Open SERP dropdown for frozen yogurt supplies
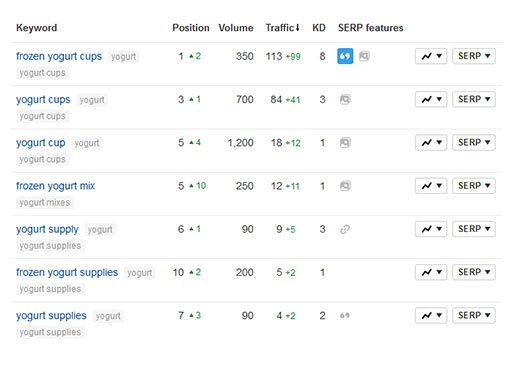The image size is (511, 368). (x=474, y=272)
